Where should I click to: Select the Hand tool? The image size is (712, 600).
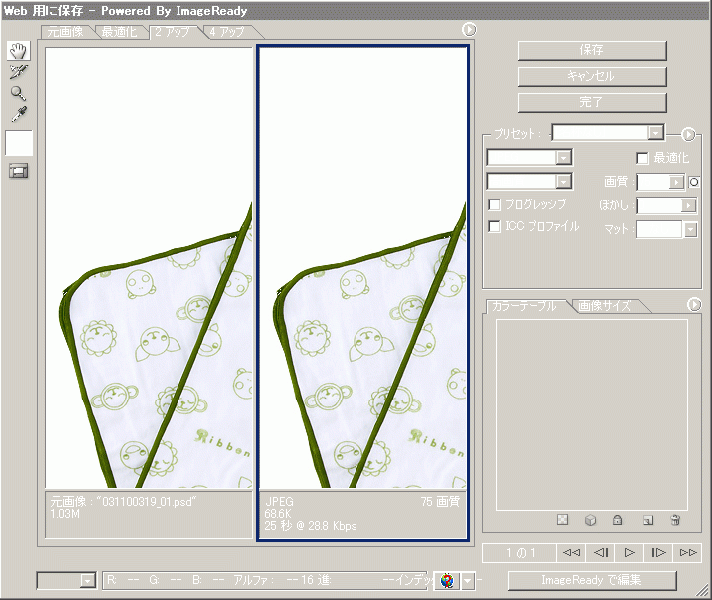tap(19, 51)
